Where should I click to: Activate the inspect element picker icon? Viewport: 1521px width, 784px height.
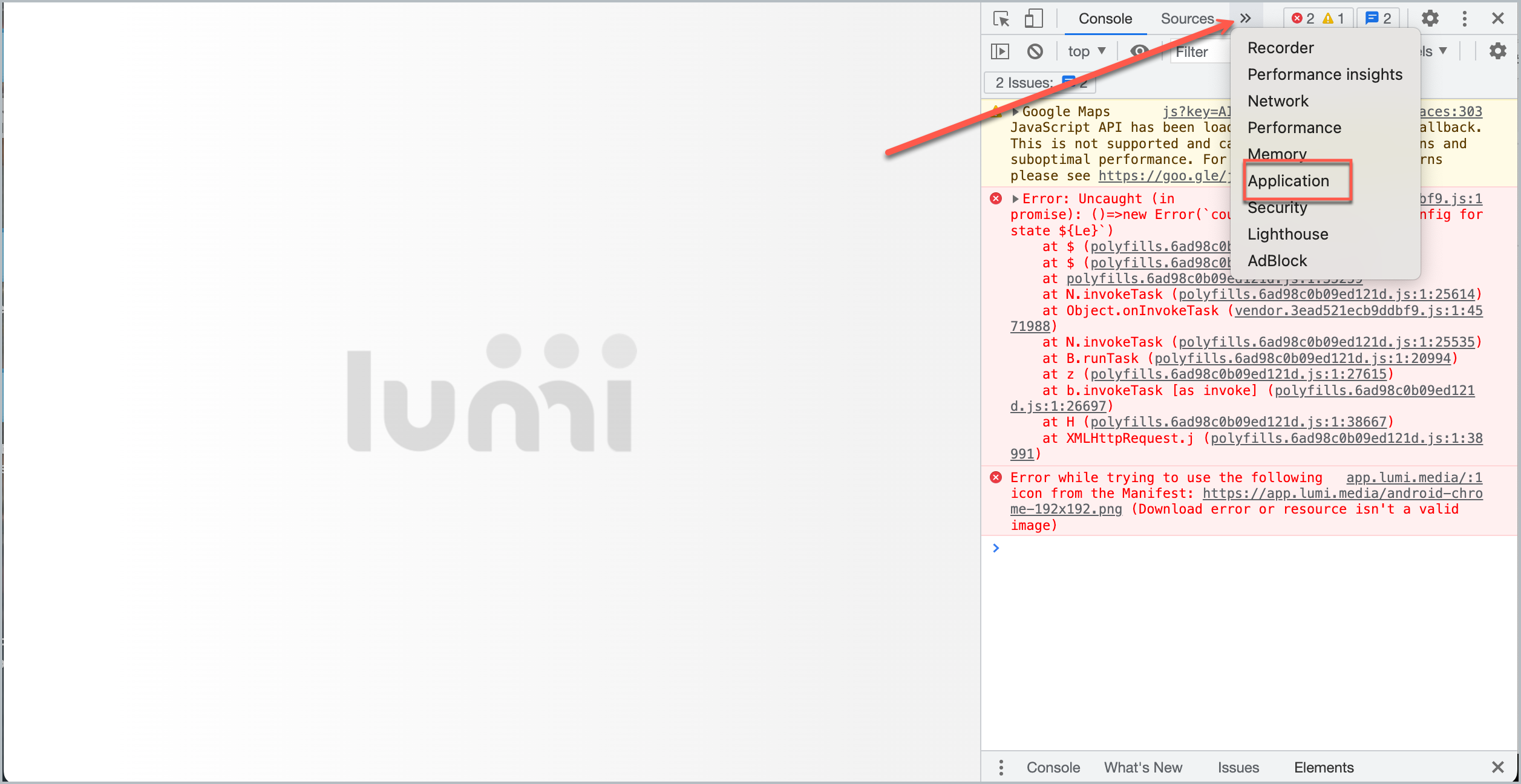tap(1001, 19)
